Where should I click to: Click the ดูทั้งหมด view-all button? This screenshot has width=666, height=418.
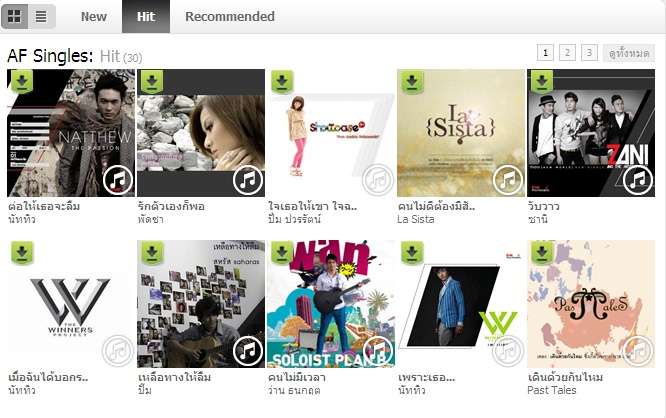(x=629, y=53)
